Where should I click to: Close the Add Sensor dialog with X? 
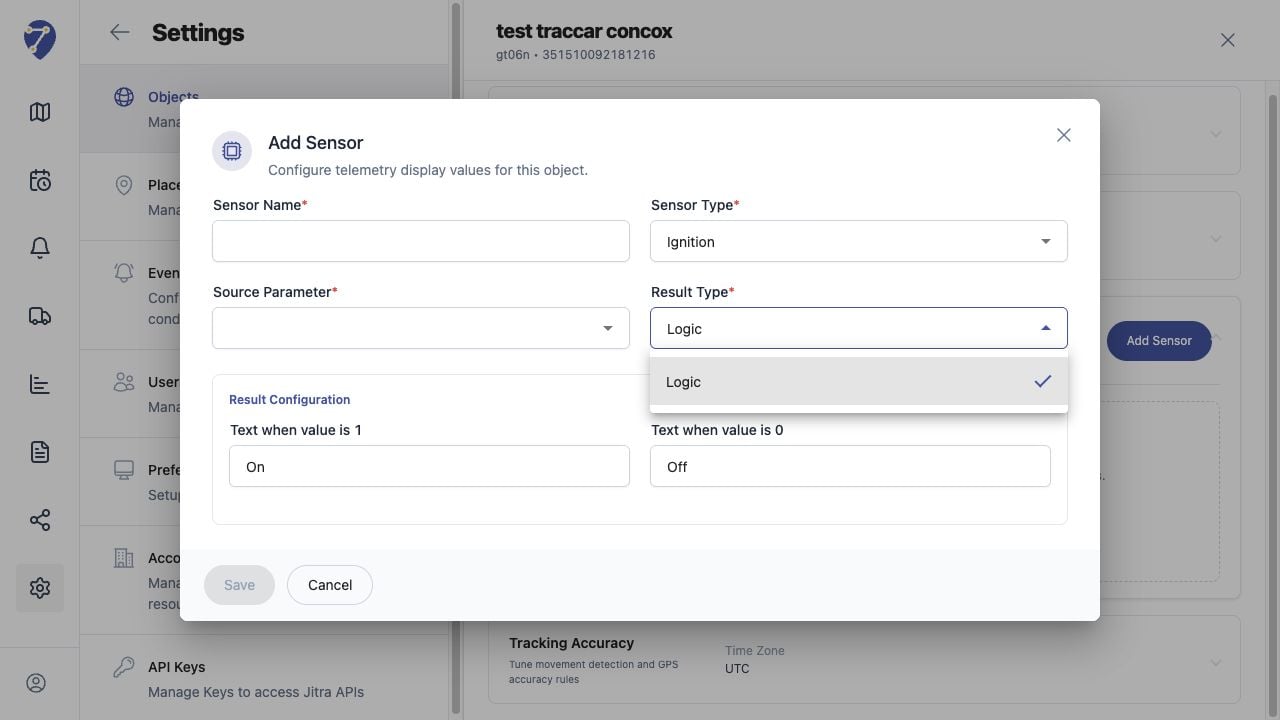(x=1064, y=135)
